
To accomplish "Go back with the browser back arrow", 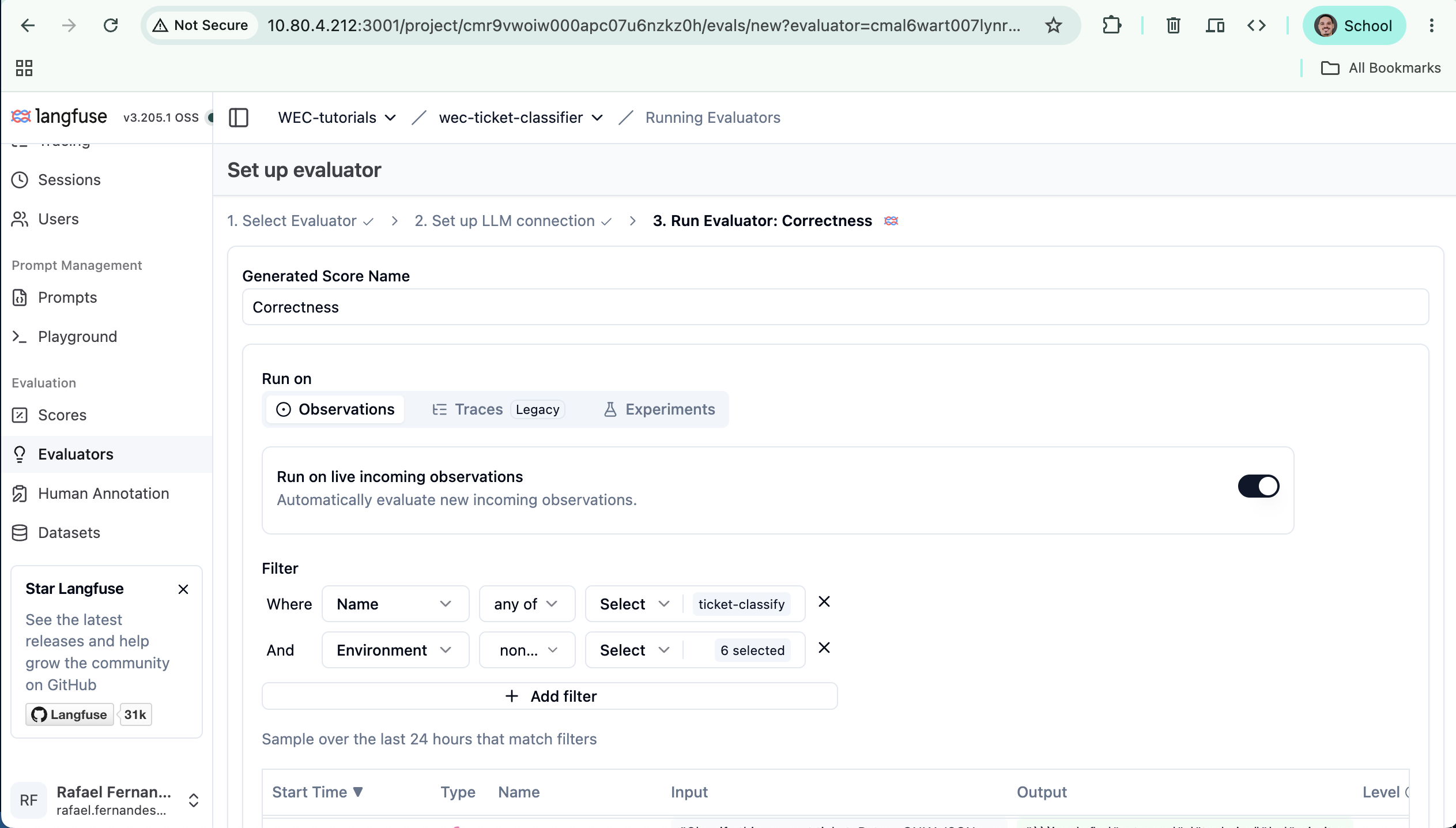I will 27,25.
